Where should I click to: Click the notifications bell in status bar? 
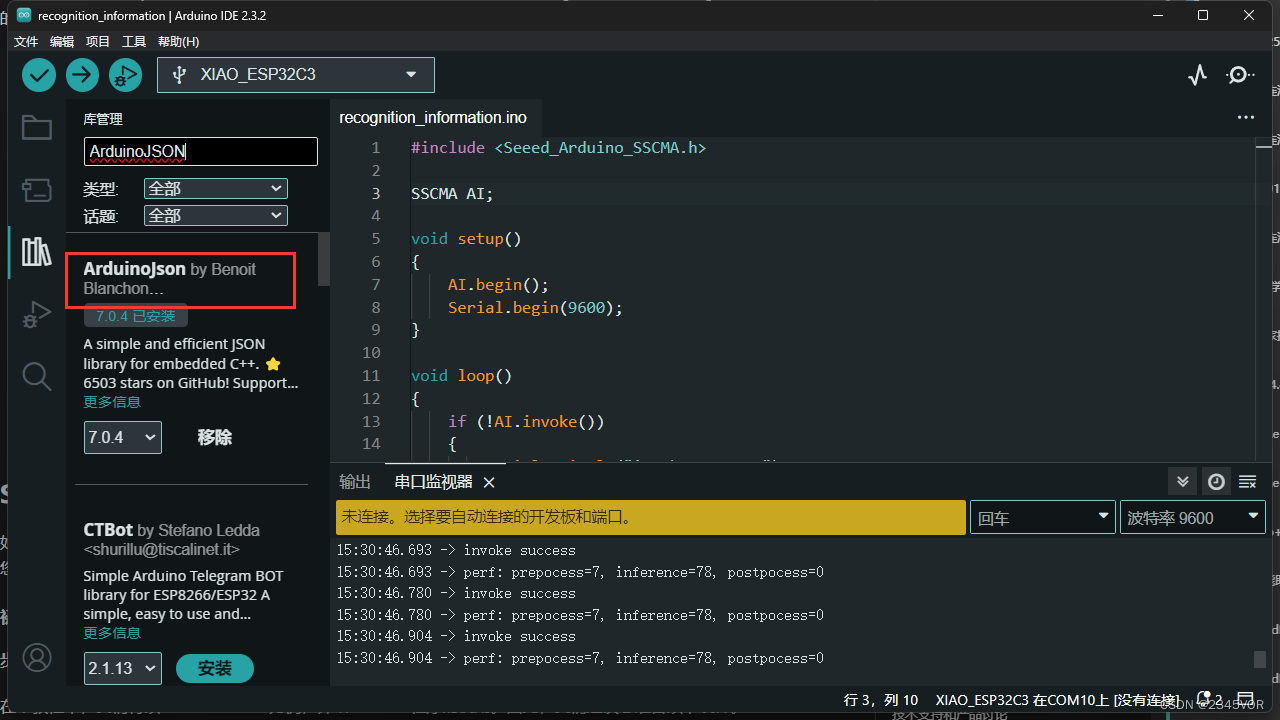(x=1205, y=699)
